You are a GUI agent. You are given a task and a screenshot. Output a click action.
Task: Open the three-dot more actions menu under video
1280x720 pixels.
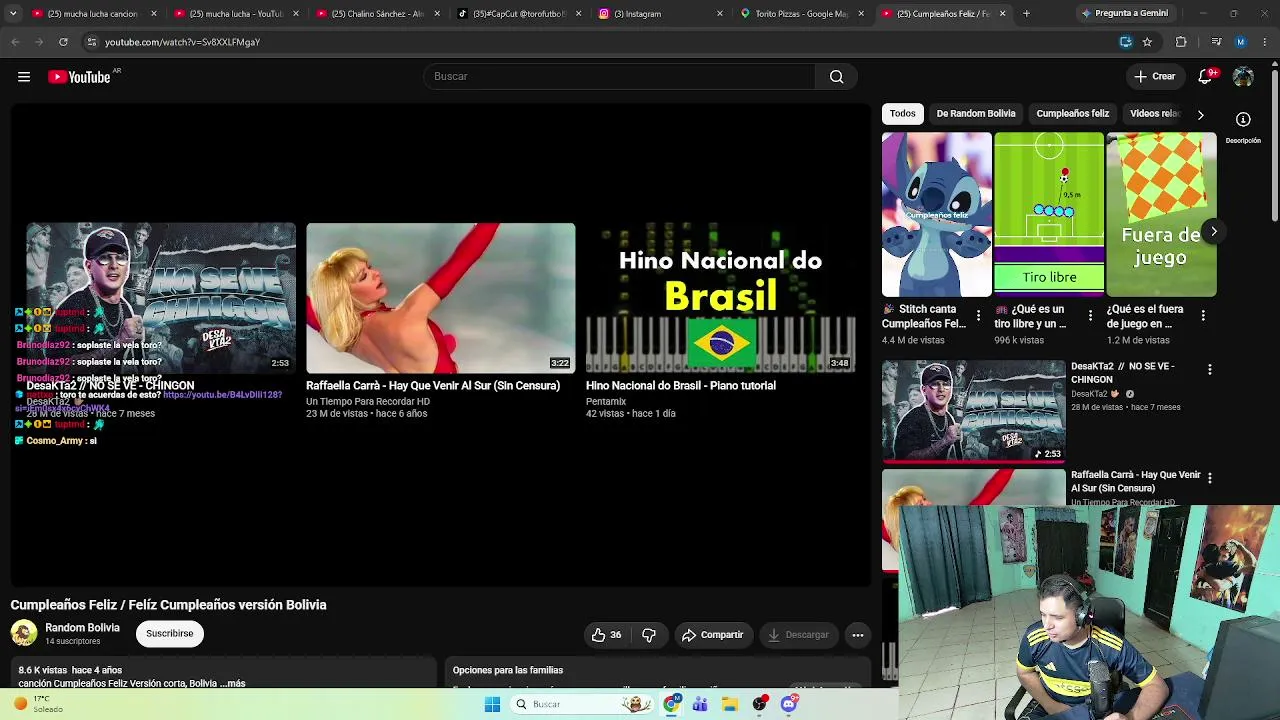[857, 635]
